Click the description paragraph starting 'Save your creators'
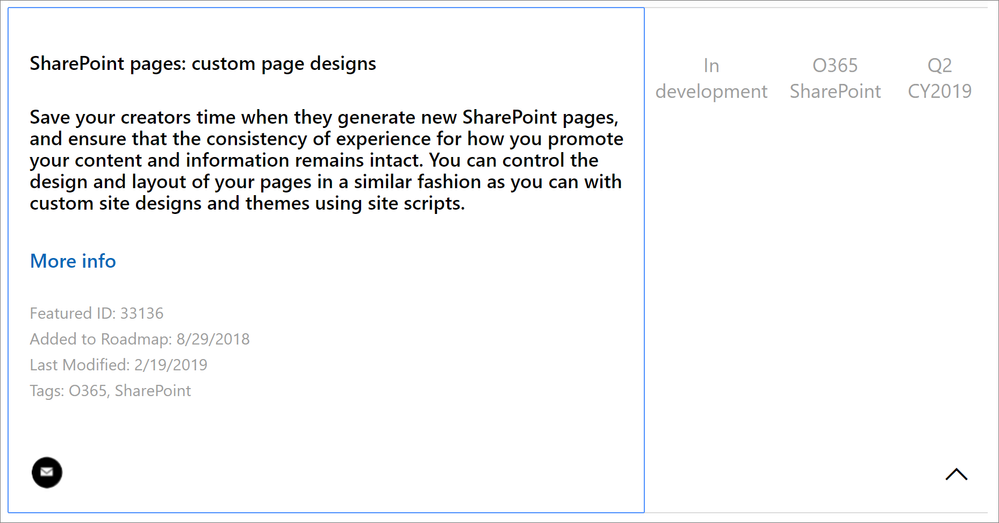This screenshot has width=999, height=523. click(327, 161)
